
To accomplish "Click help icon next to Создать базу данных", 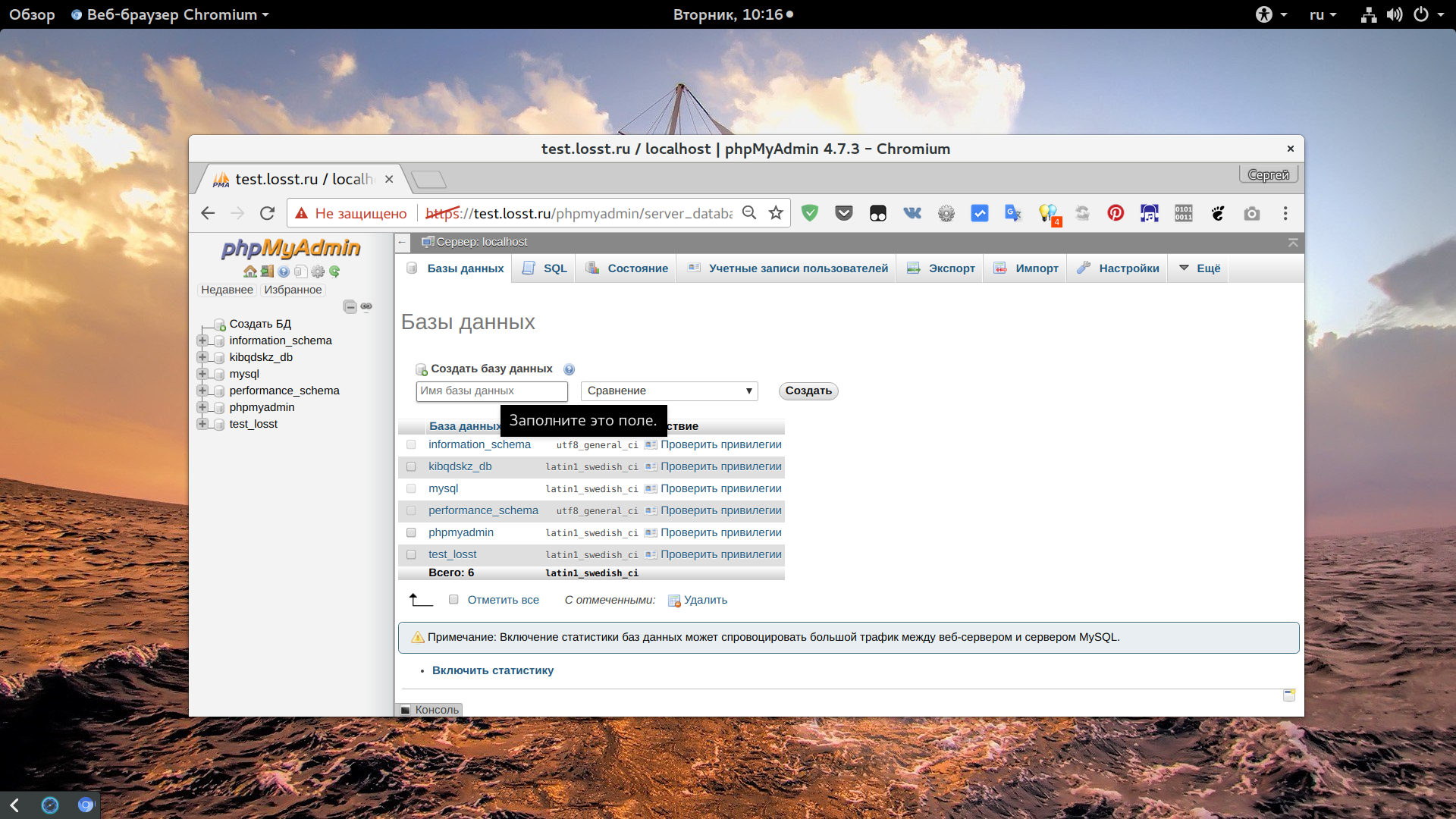I will click(x=569, y=369).
